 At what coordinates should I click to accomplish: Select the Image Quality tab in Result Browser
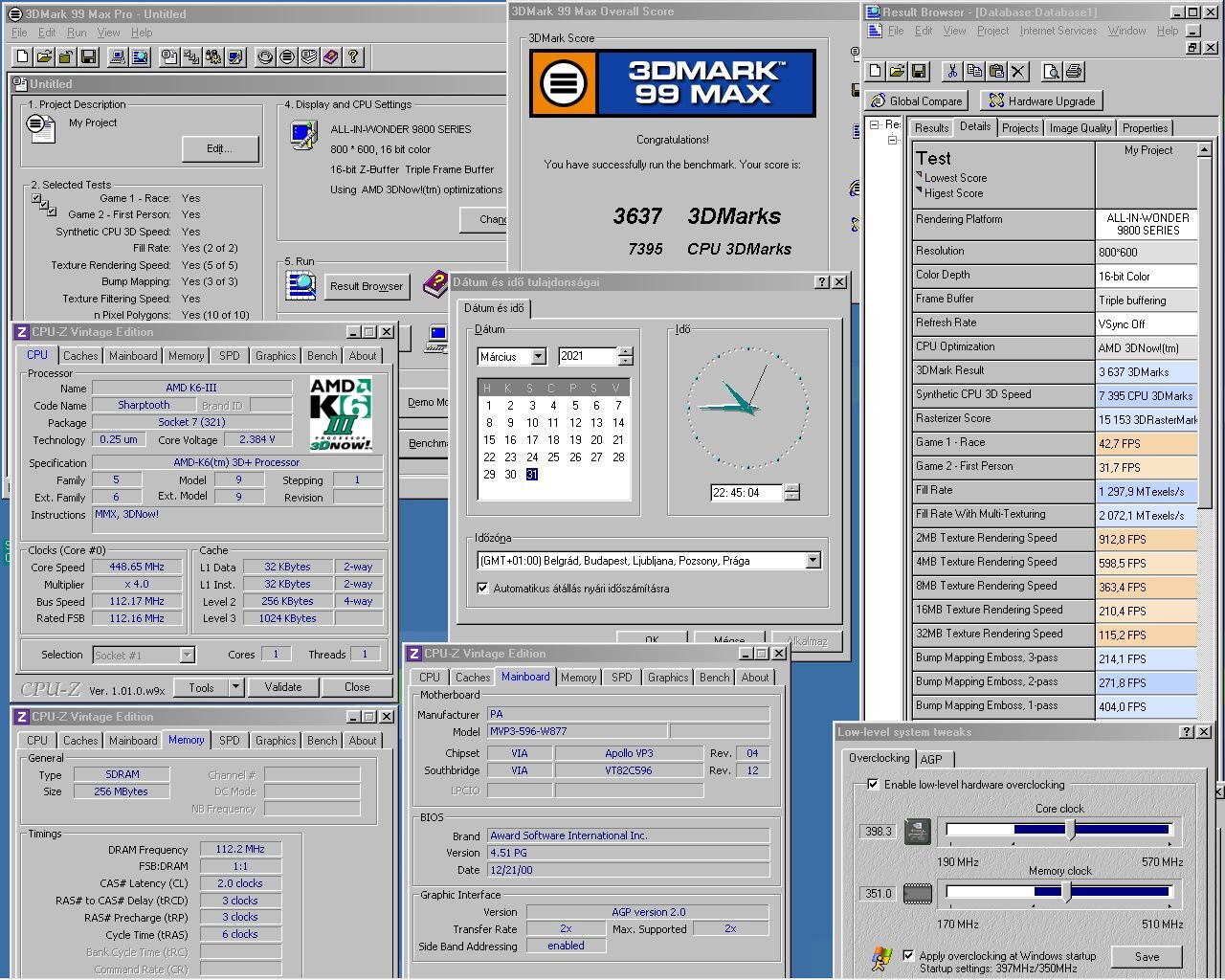[x=1080, y=127]
